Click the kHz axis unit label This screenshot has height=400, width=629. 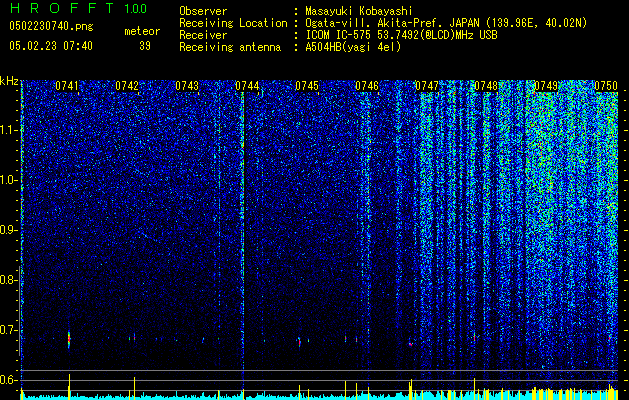point(9,81)
